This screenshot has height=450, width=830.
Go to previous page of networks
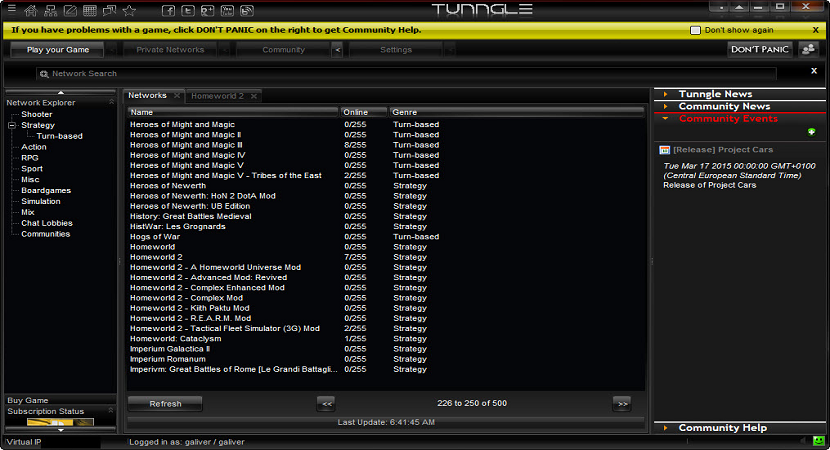coord(327,404)
